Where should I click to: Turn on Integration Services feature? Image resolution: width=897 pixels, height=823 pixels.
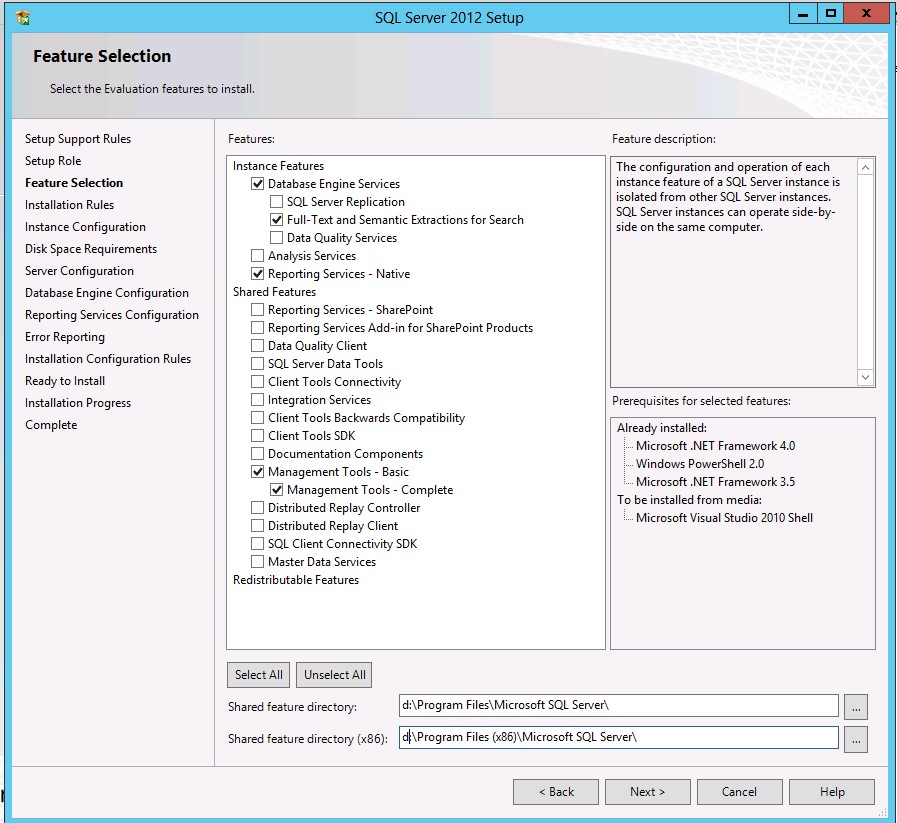click(257, 400)
